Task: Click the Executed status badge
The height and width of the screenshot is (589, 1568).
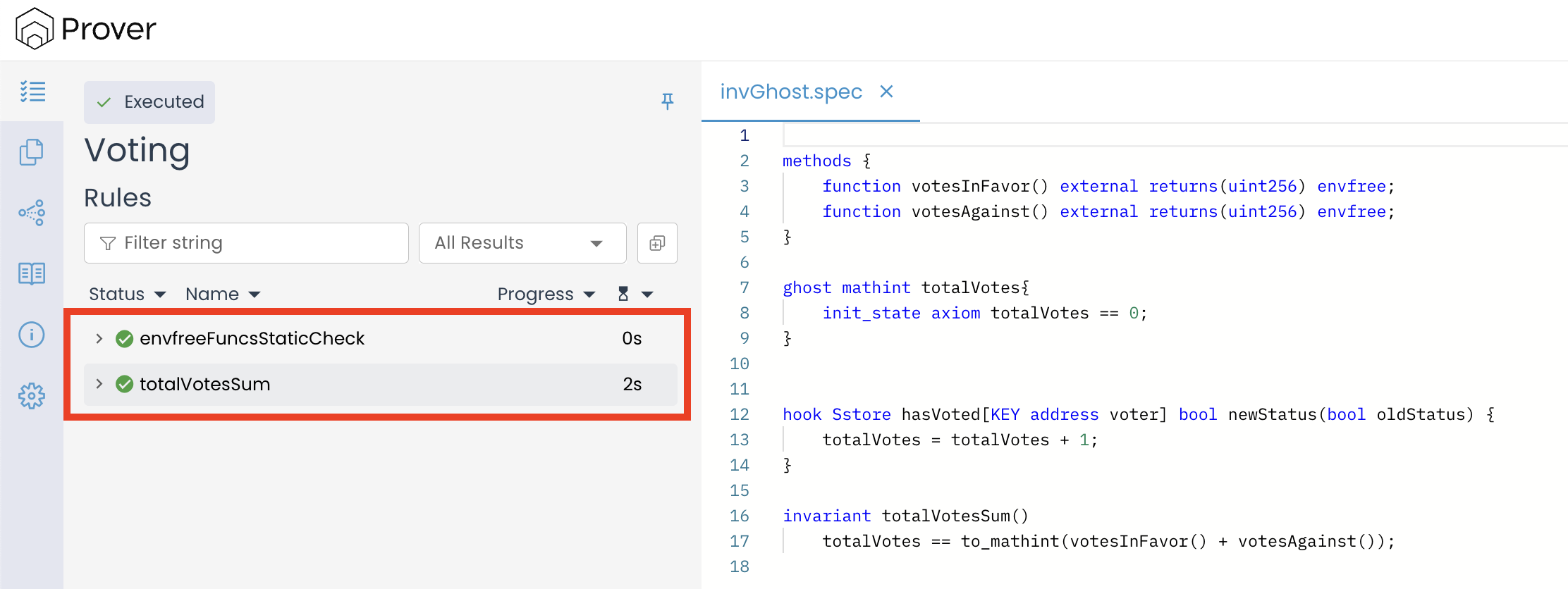Action: pyautogui.click(x=149, y=102)
